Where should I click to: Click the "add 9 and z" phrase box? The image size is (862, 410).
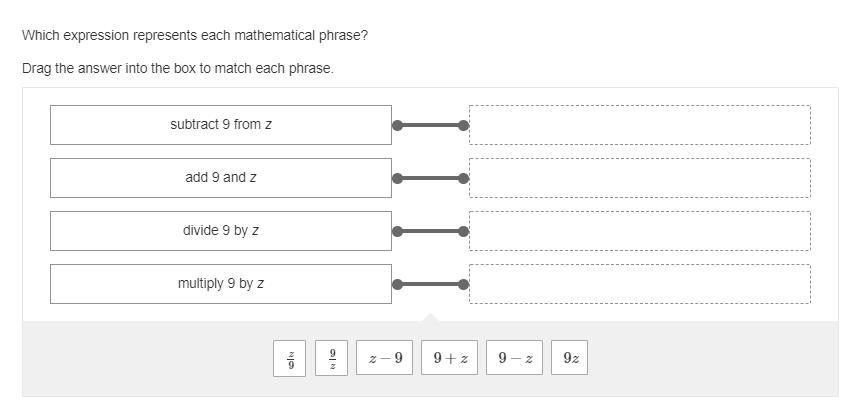pyautogui.click(x=221, y=178)
